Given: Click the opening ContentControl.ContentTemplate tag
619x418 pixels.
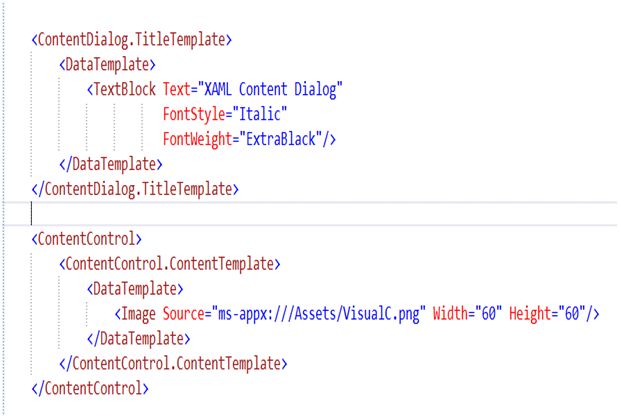Looking at the screenshot, I should point(170,264).
